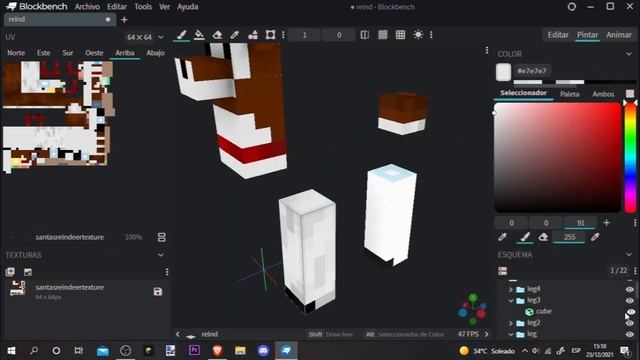Screen dimensions: 640x360
Task: Click the brush softness field showing 0
Action: (x=339, y=35)
